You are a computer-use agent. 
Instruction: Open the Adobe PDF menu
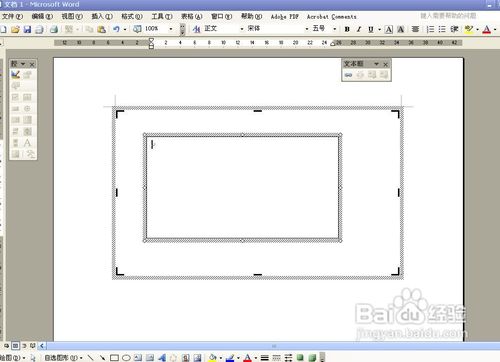pos(284,17)
